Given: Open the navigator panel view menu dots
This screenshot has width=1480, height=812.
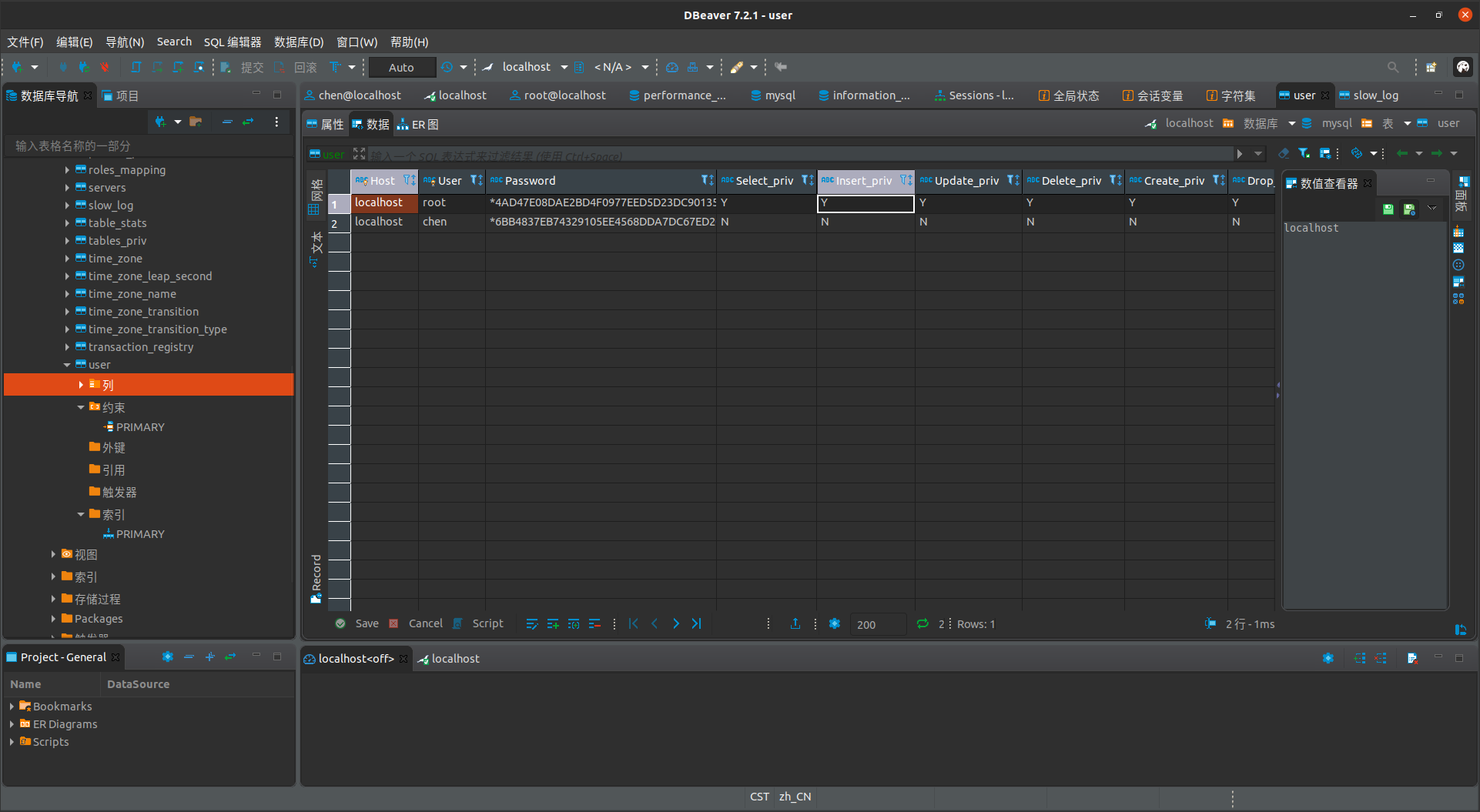Looking at the screenshot, I should 276,122.
